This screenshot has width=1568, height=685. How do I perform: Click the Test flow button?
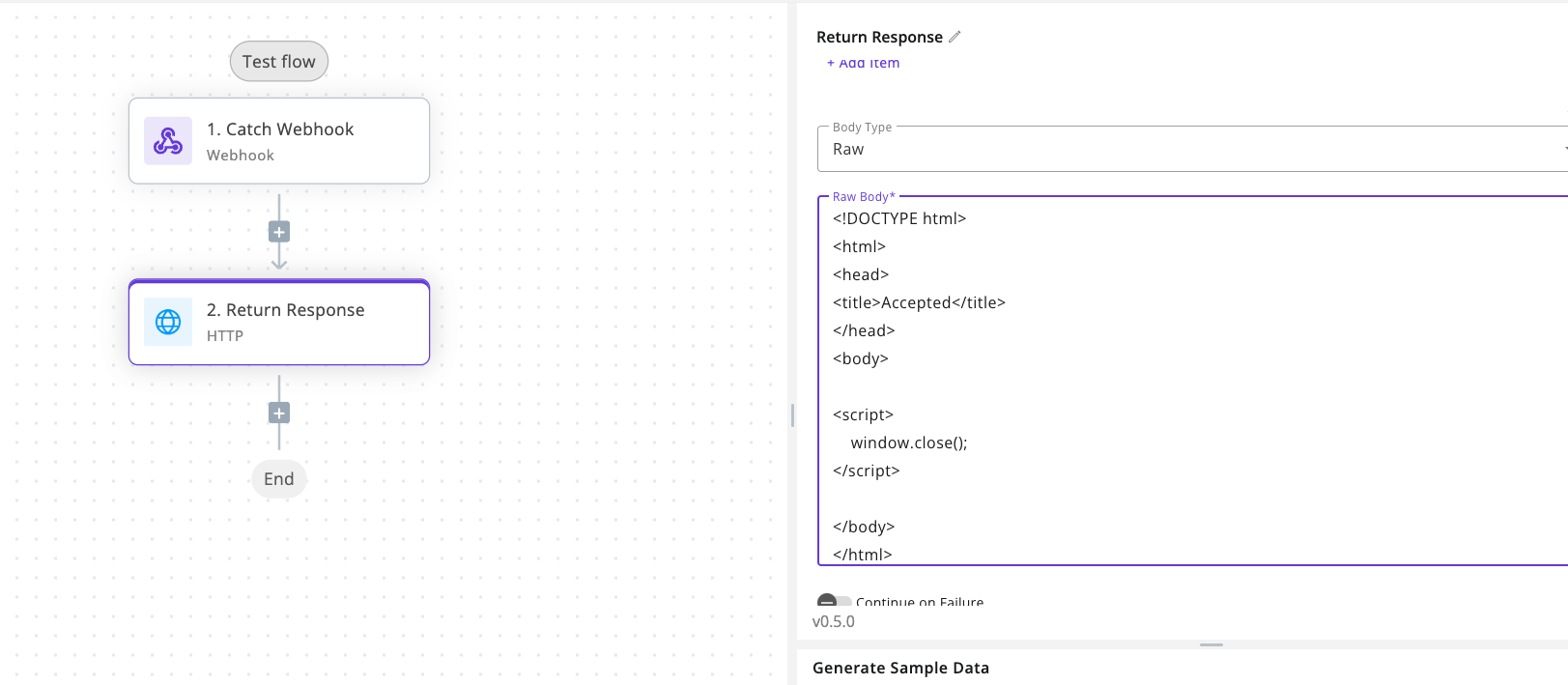click(279, 62)
